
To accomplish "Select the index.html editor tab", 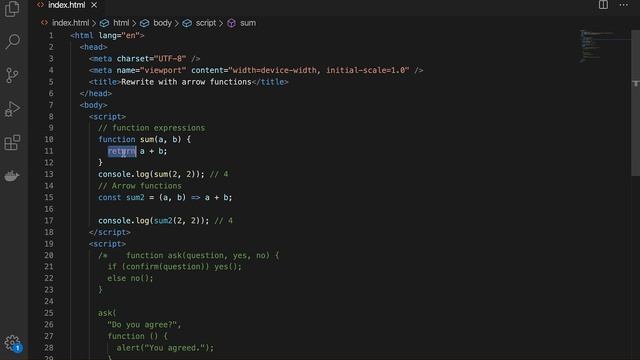I will coord(67,5).
